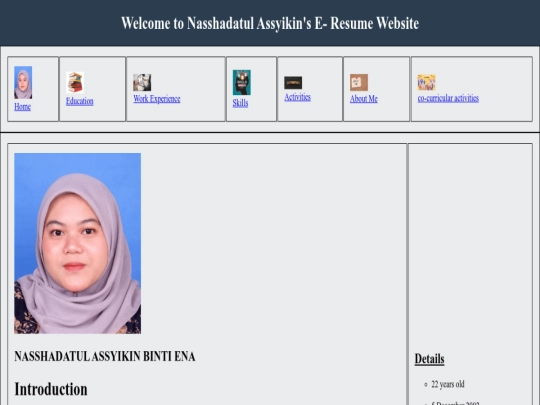Click the Introduction heading
This screenshot has height=405, width=540.
coord(51,390)
